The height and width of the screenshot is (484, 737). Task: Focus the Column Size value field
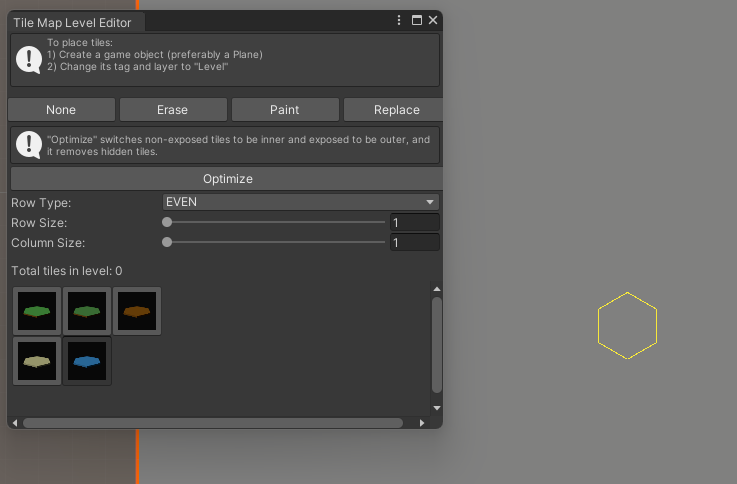click(415, 242)
